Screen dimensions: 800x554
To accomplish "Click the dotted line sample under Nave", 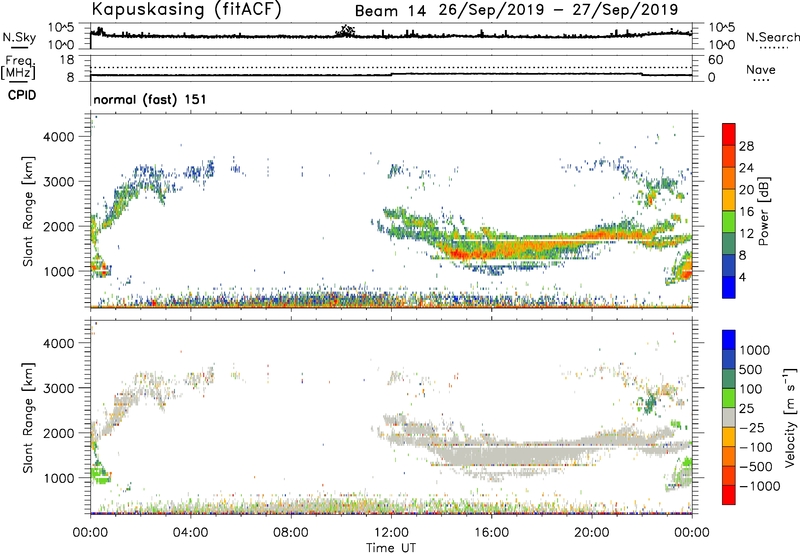I will 761,81.
